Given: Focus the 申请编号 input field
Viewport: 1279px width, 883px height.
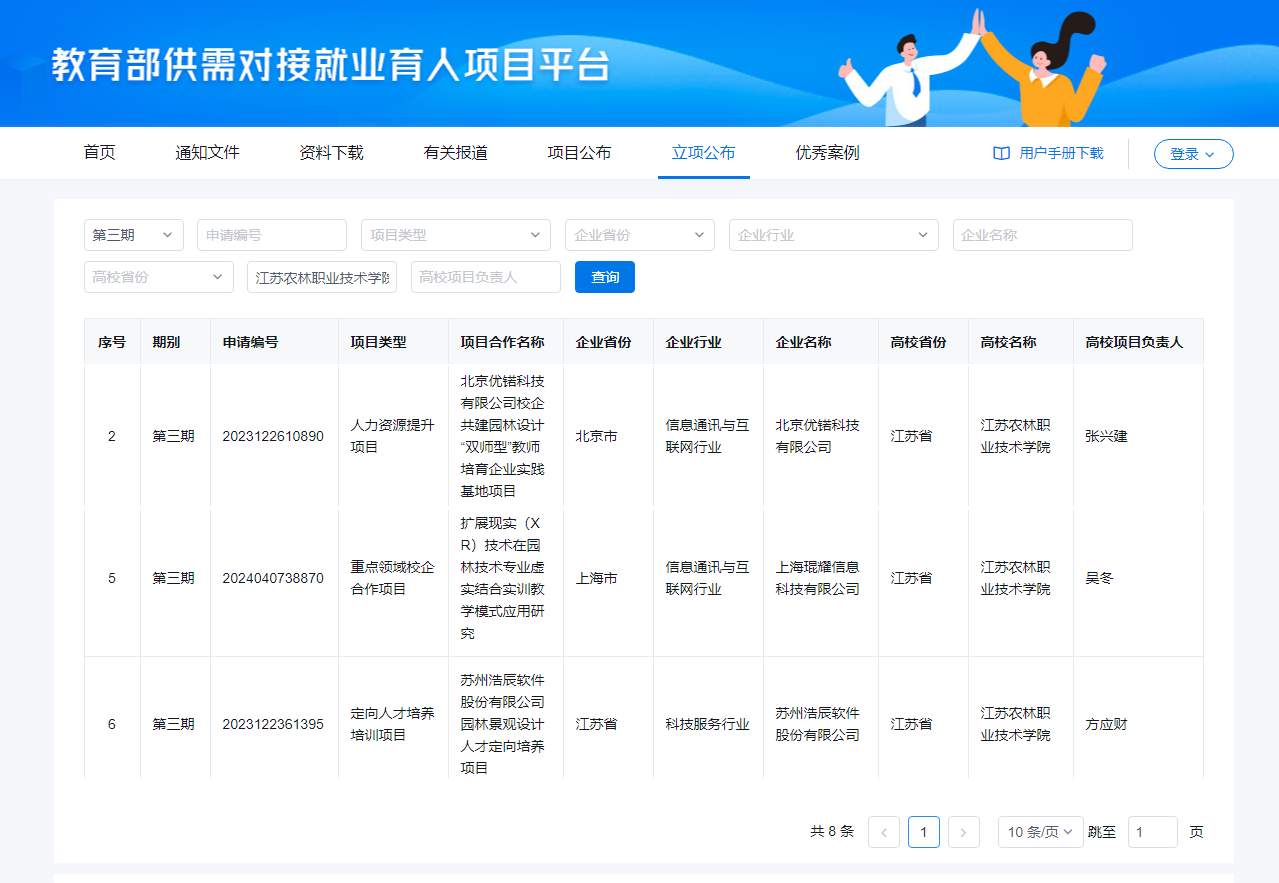Looking at the screenshot, I should (x=271, y=235).
